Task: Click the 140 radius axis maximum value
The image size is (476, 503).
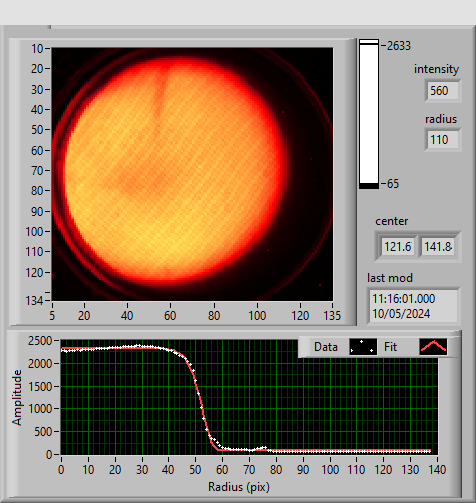Action: pyautogui.click(x=437, y=470)
